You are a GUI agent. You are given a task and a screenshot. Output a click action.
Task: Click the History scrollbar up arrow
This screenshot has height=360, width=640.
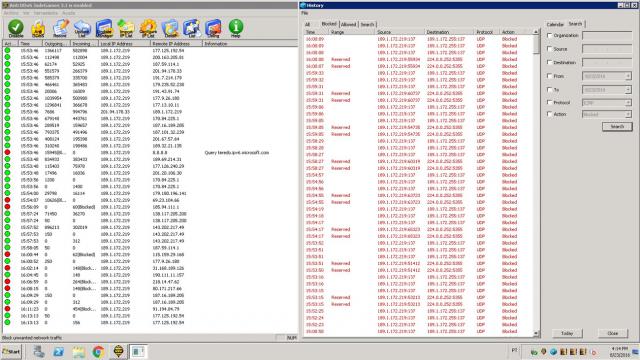(536, 32)
